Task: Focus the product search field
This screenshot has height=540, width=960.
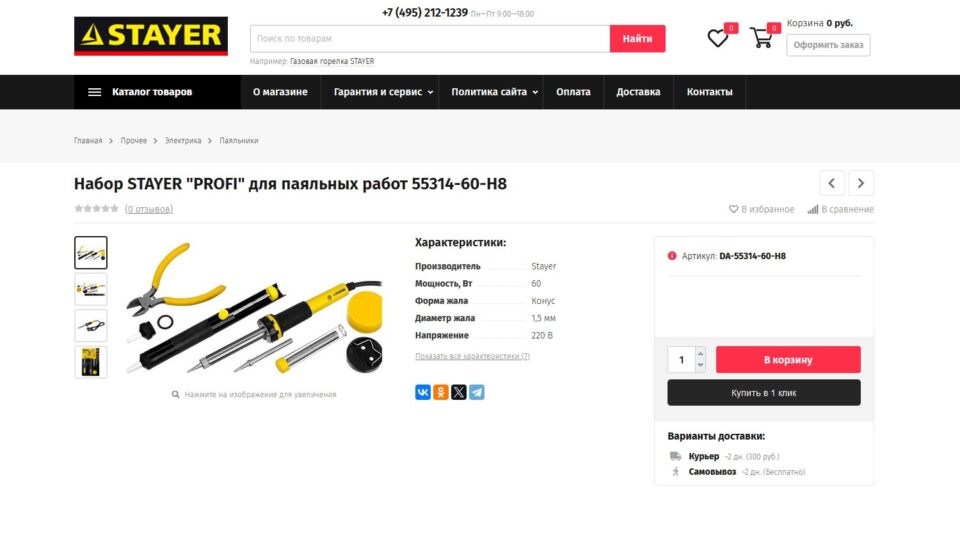Action: [430, 39]
